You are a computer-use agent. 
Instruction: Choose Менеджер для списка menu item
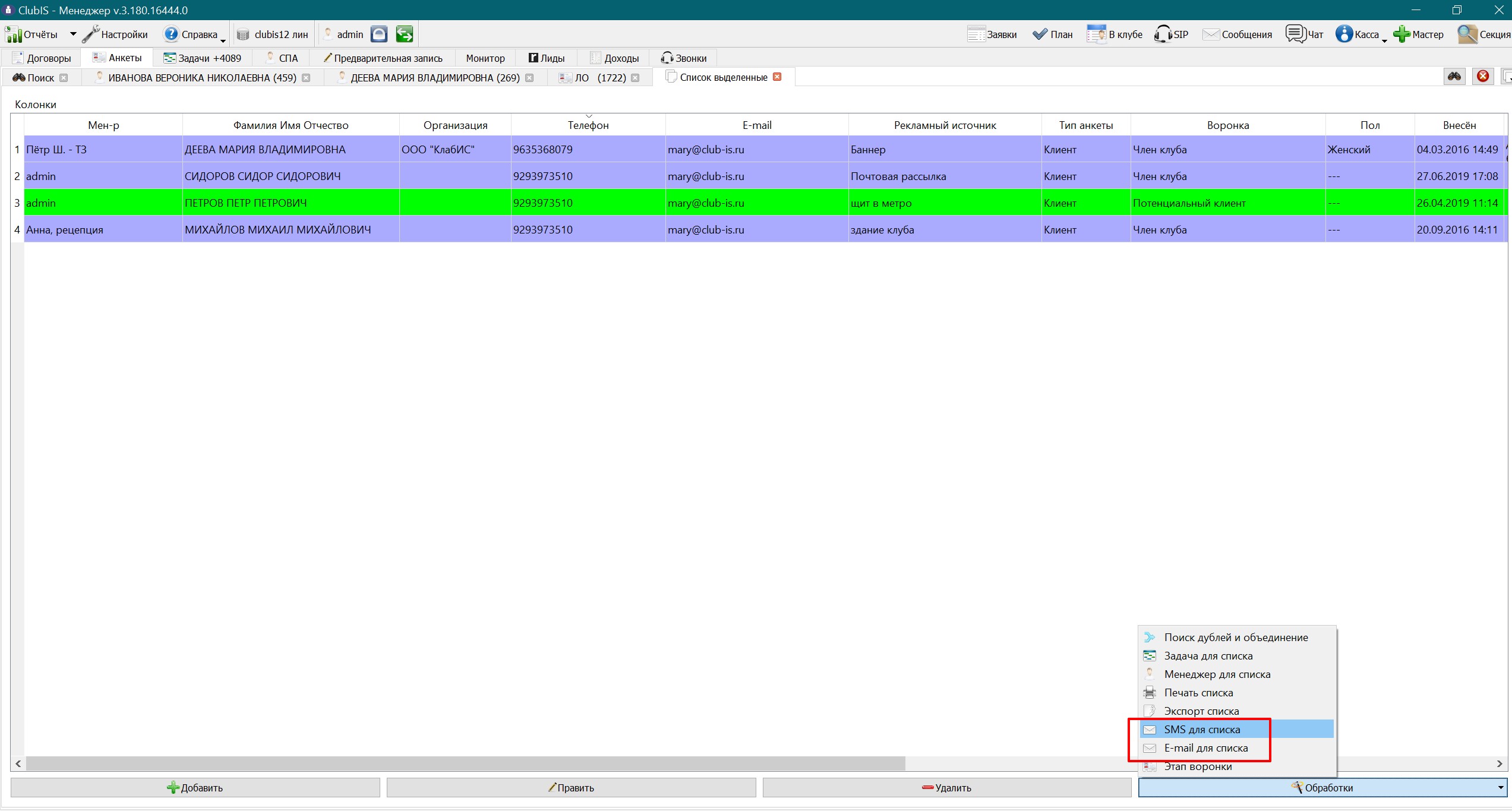coord(1236,674)
